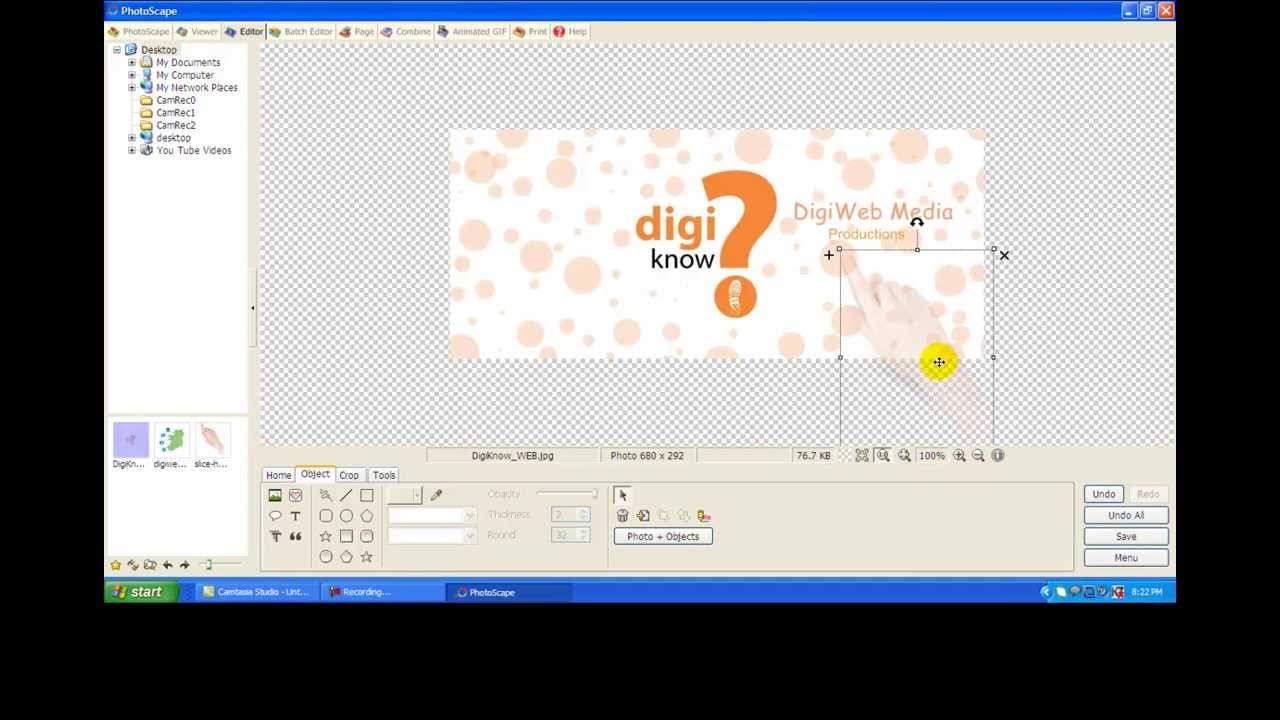The height and width of the screenshot is (720, 1280).
Task: Open the Combine tab
Action: [405, 31]
